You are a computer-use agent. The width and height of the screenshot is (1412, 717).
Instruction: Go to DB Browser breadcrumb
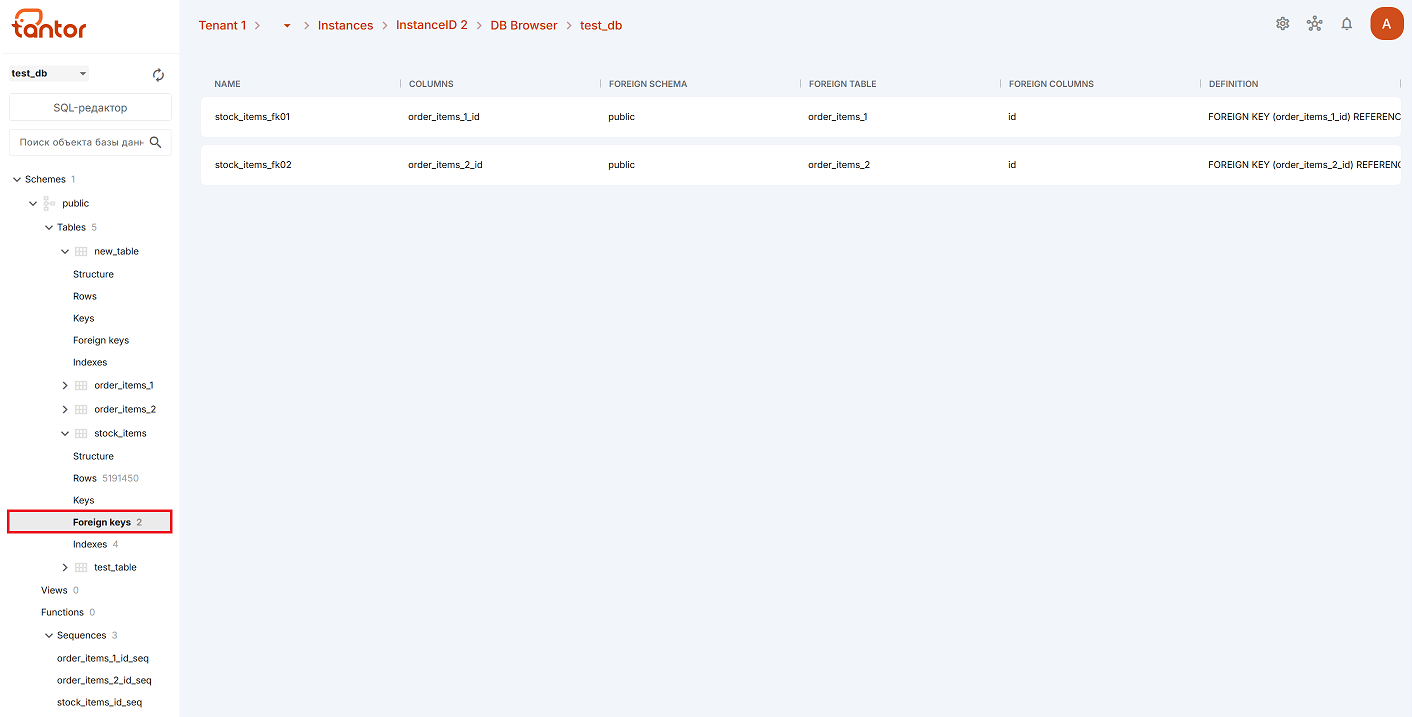tap(524, 25)
